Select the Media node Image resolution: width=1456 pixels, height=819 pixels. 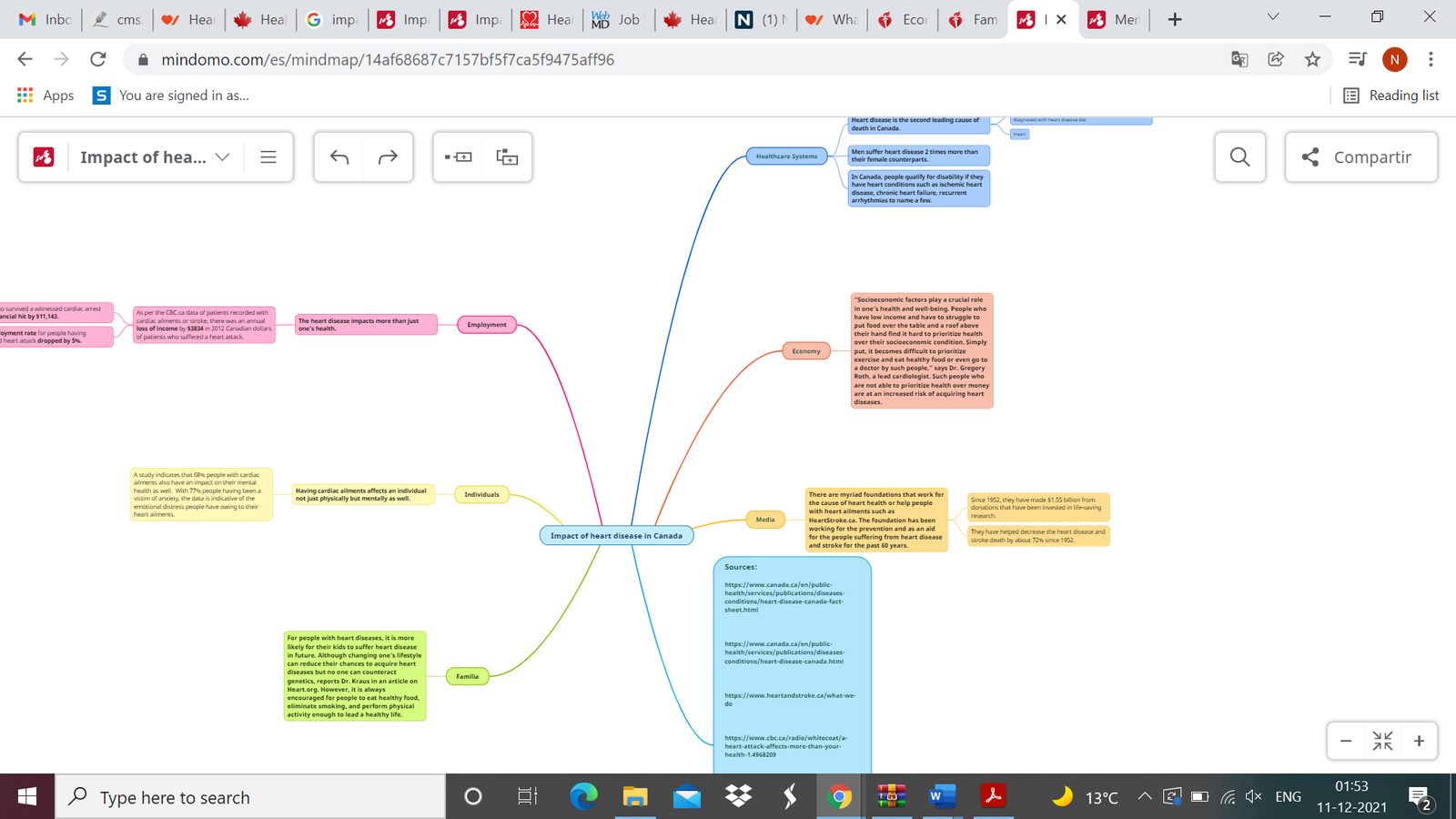pos(765,520)
